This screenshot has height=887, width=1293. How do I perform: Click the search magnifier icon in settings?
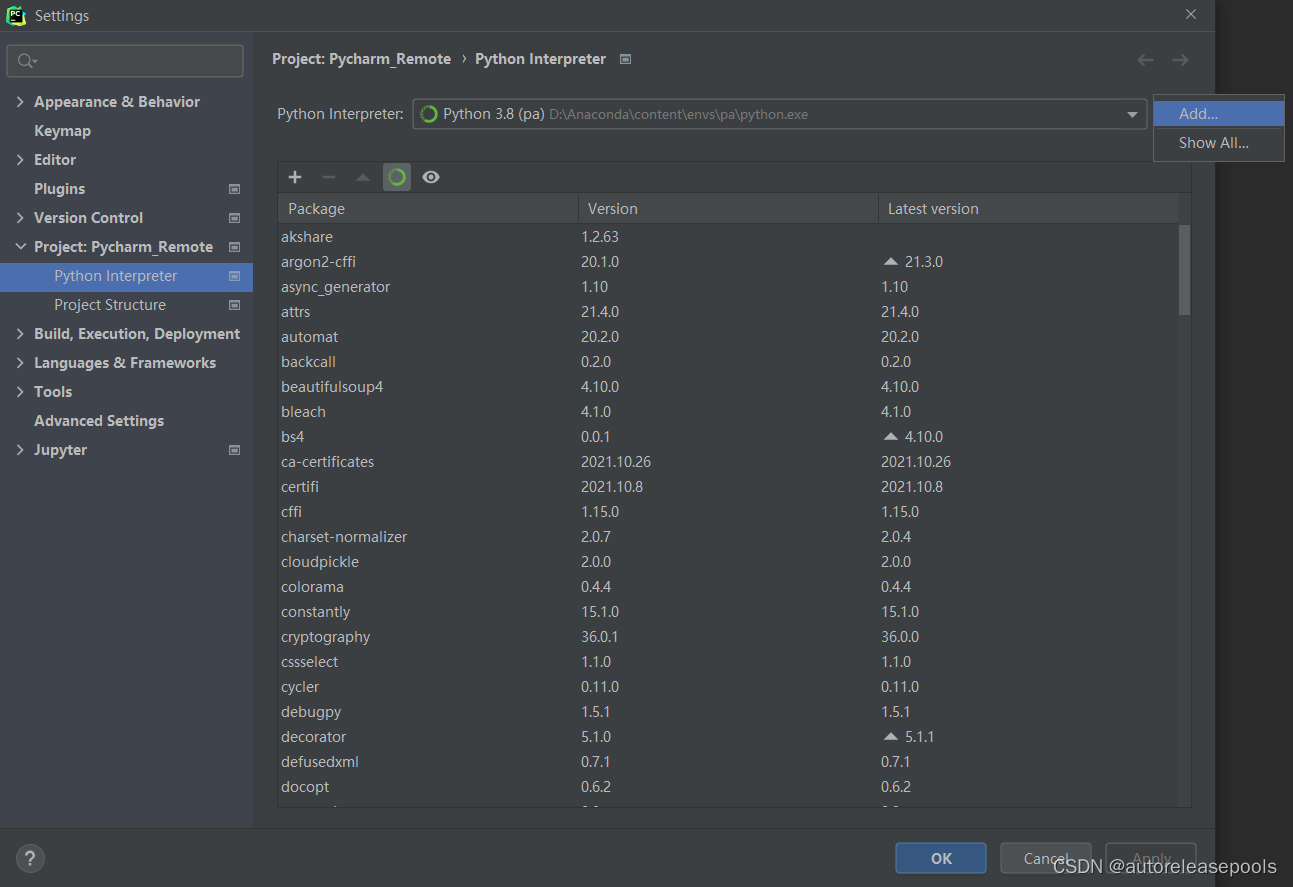click(26, 61)
